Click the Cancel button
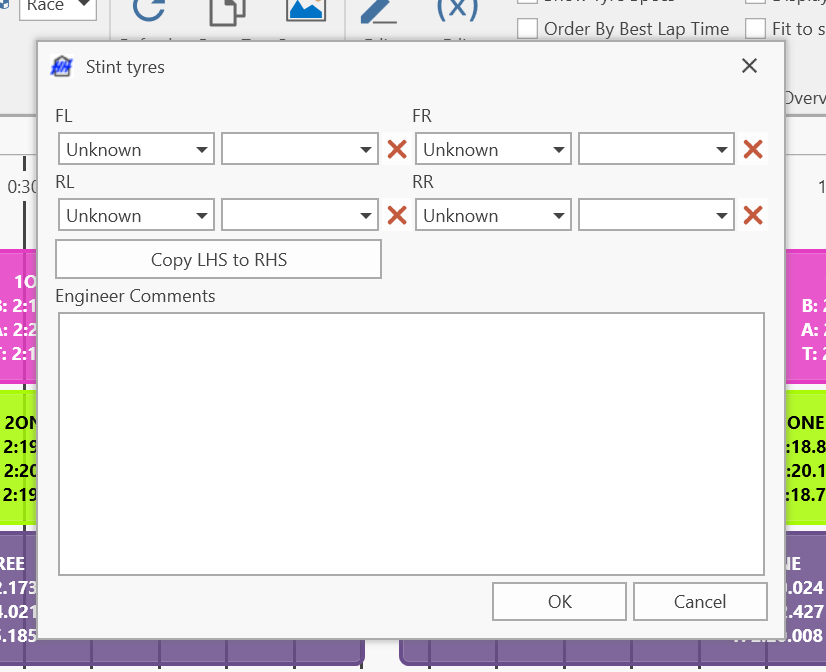The width and height of the screenshot is (826, 672). pos(700,601)
